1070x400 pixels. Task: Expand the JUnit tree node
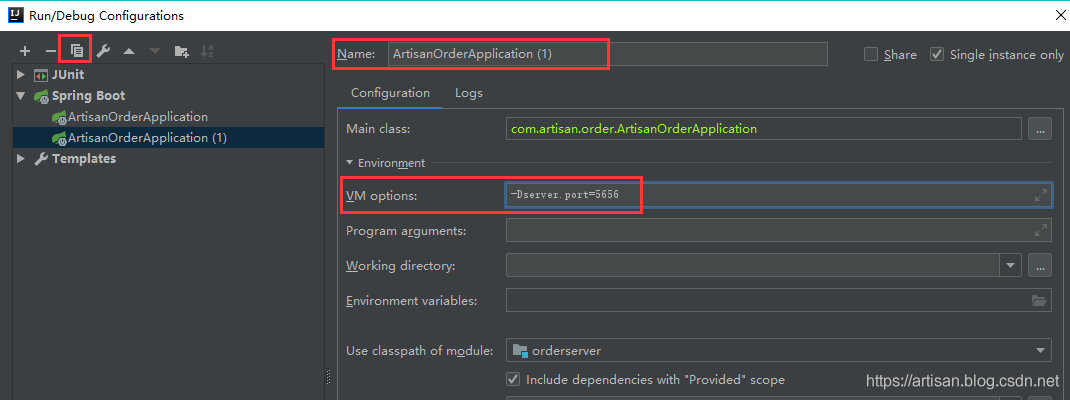pyautogui.click(x=21, y=75)
